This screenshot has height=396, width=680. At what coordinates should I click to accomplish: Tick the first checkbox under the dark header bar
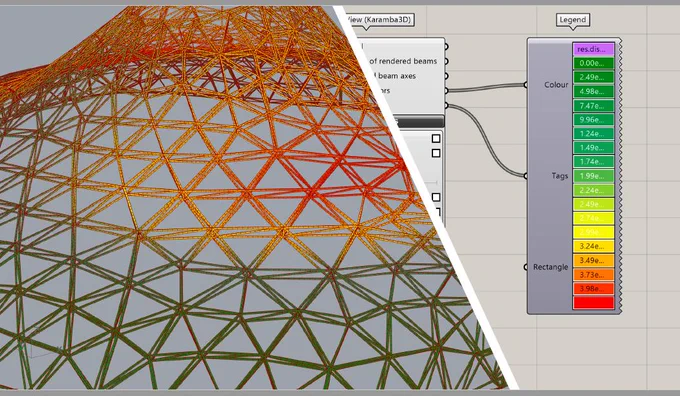tap(436, 138)
